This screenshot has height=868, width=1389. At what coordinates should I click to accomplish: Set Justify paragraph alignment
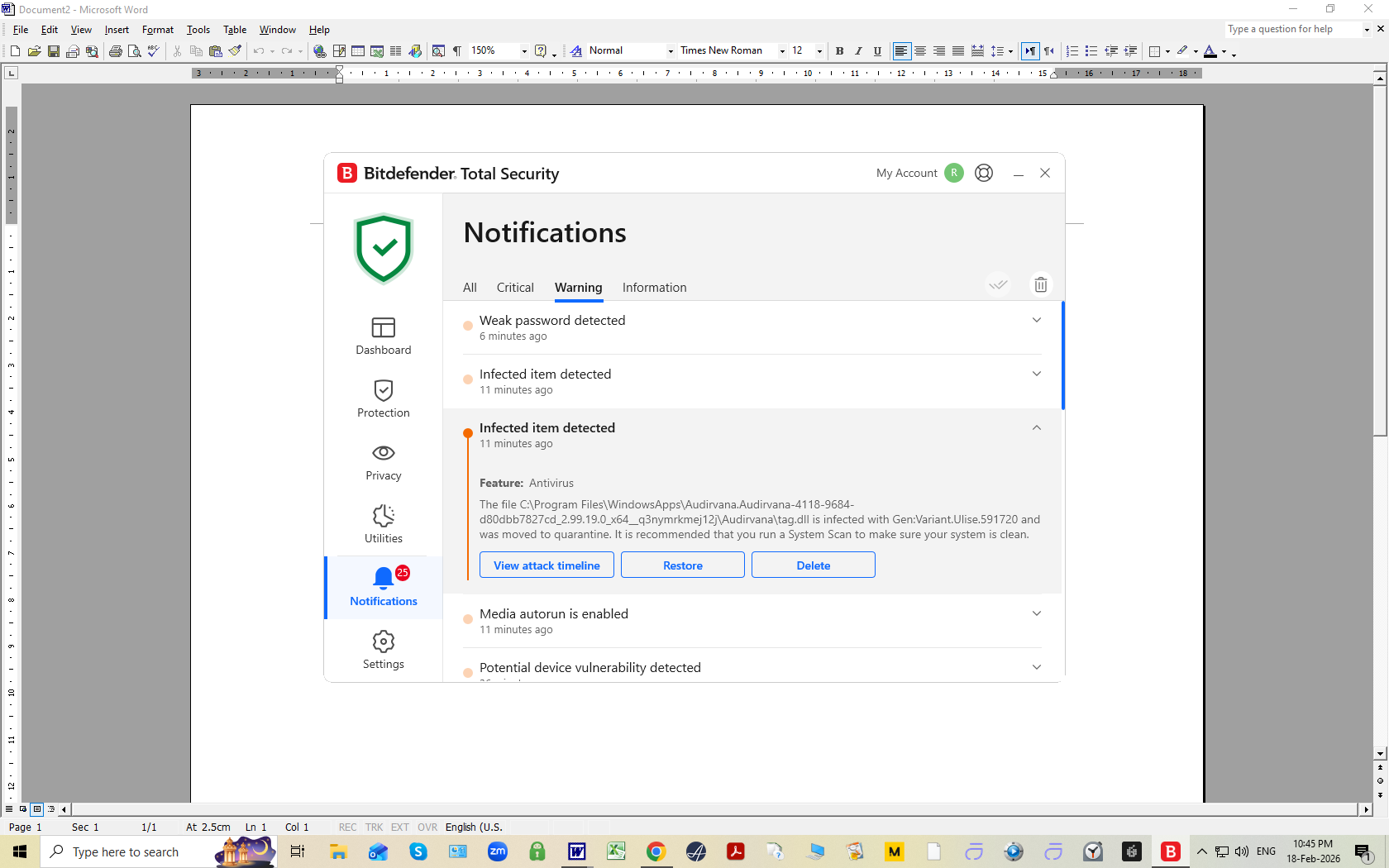958,51
